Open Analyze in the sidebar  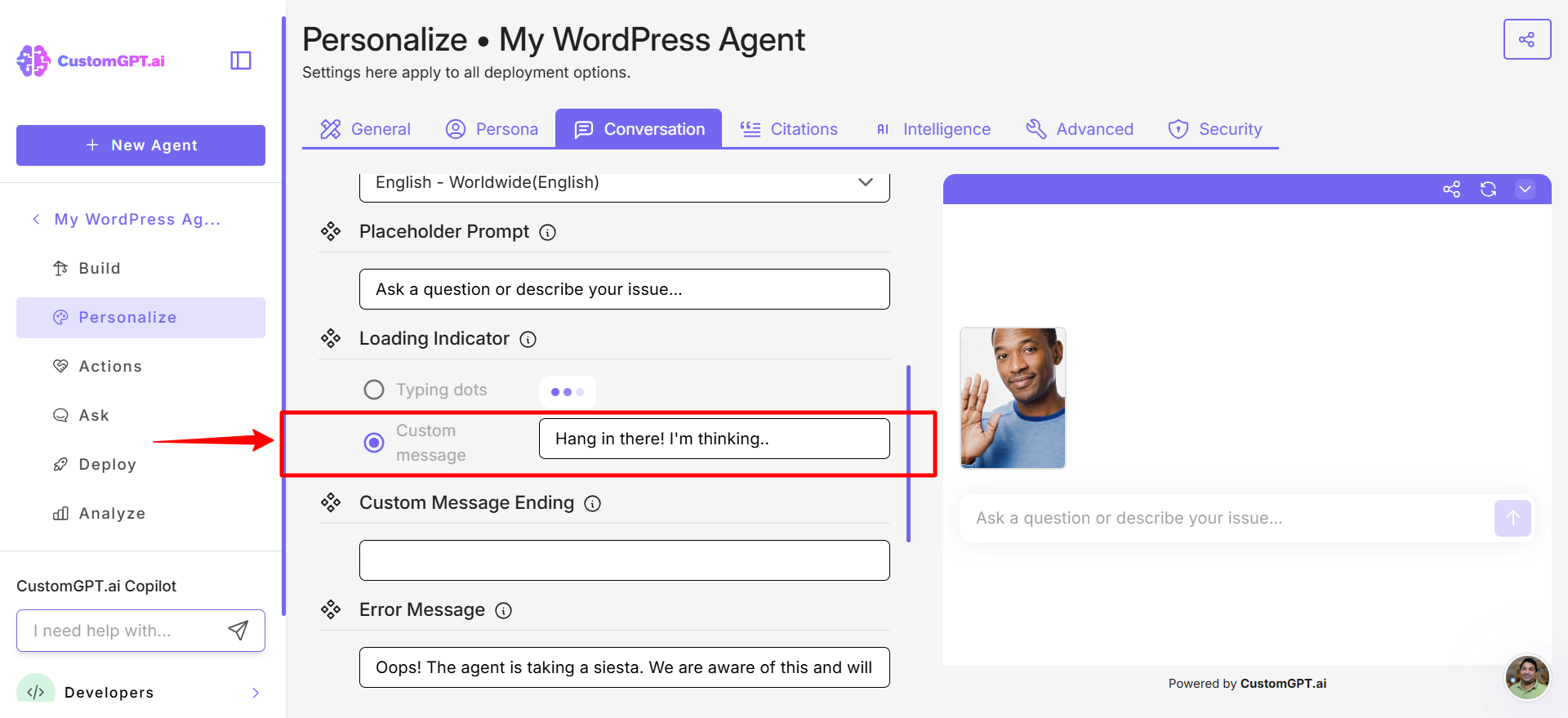click(140, 514)
